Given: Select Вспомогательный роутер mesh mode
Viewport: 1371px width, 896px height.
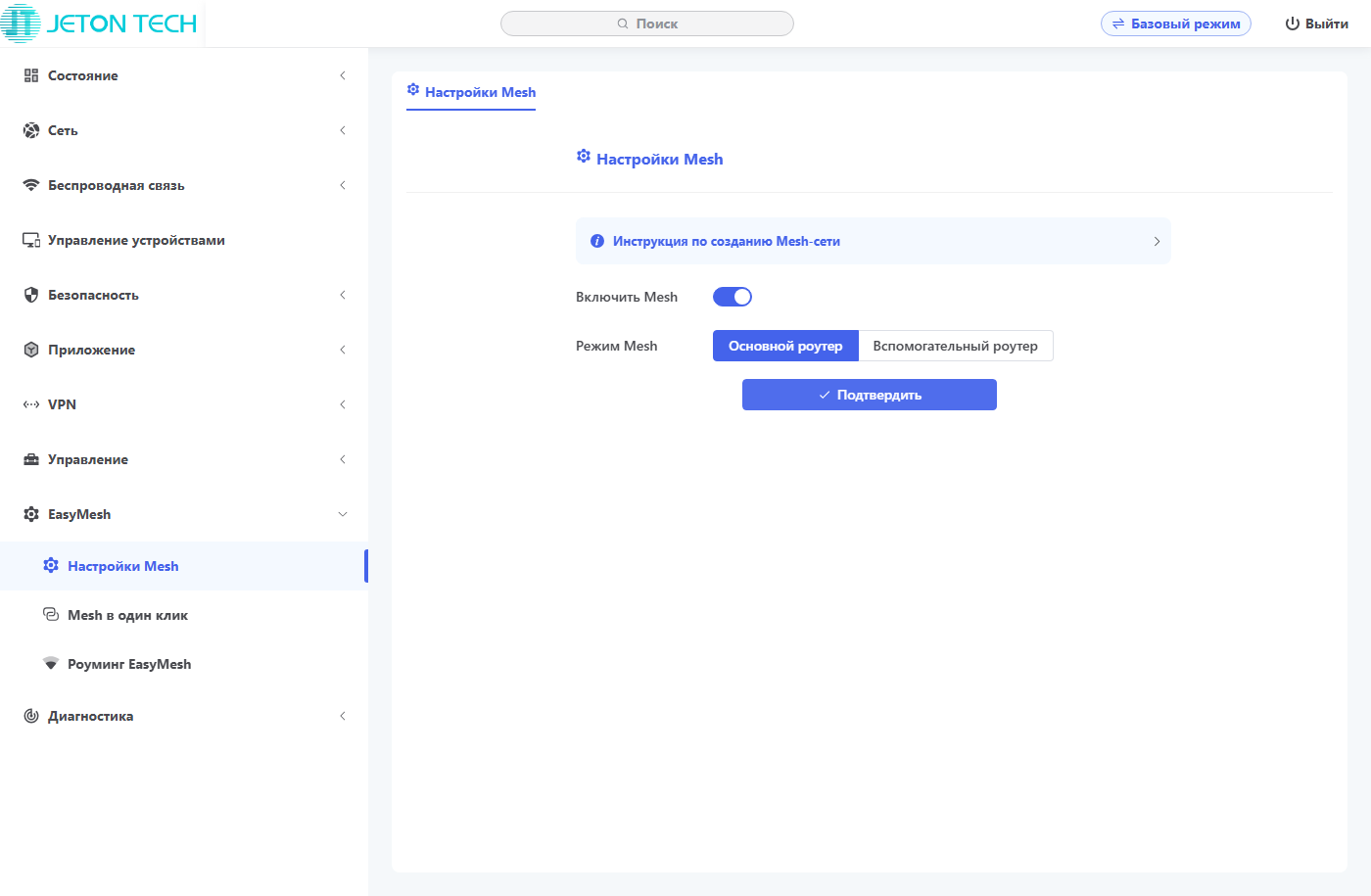Looking at the screenshot, I should [x=955, y=346].
